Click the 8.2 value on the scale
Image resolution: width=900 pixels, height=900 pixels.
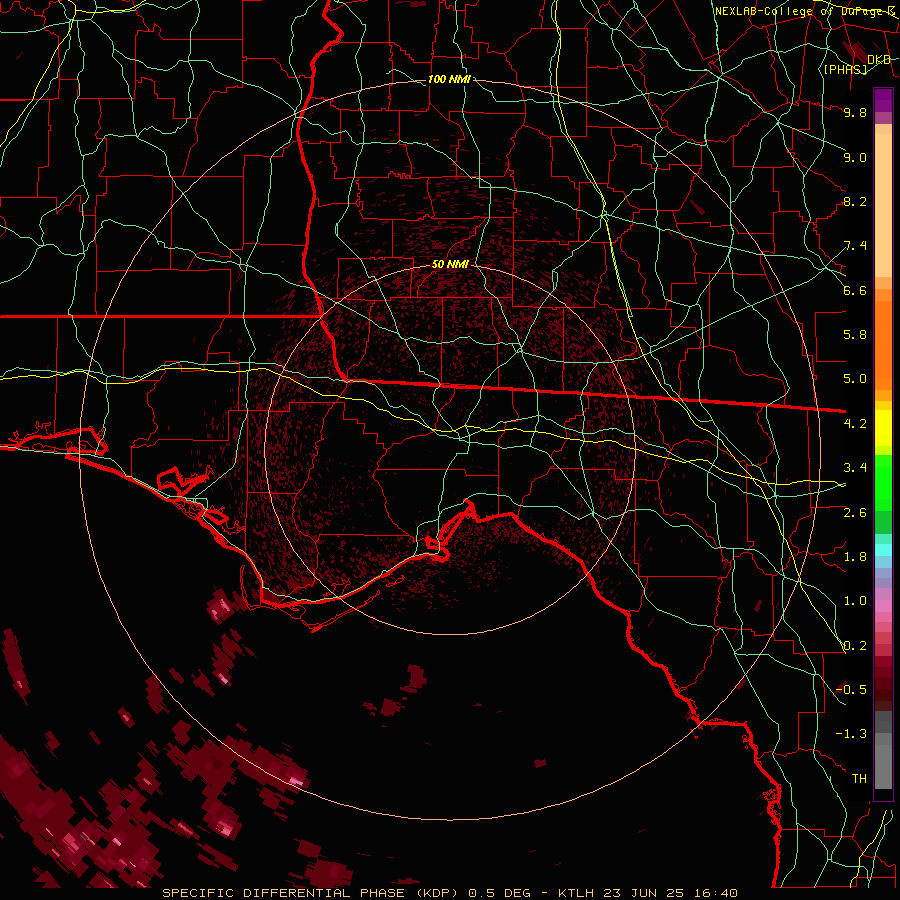[x=855, y=201]
